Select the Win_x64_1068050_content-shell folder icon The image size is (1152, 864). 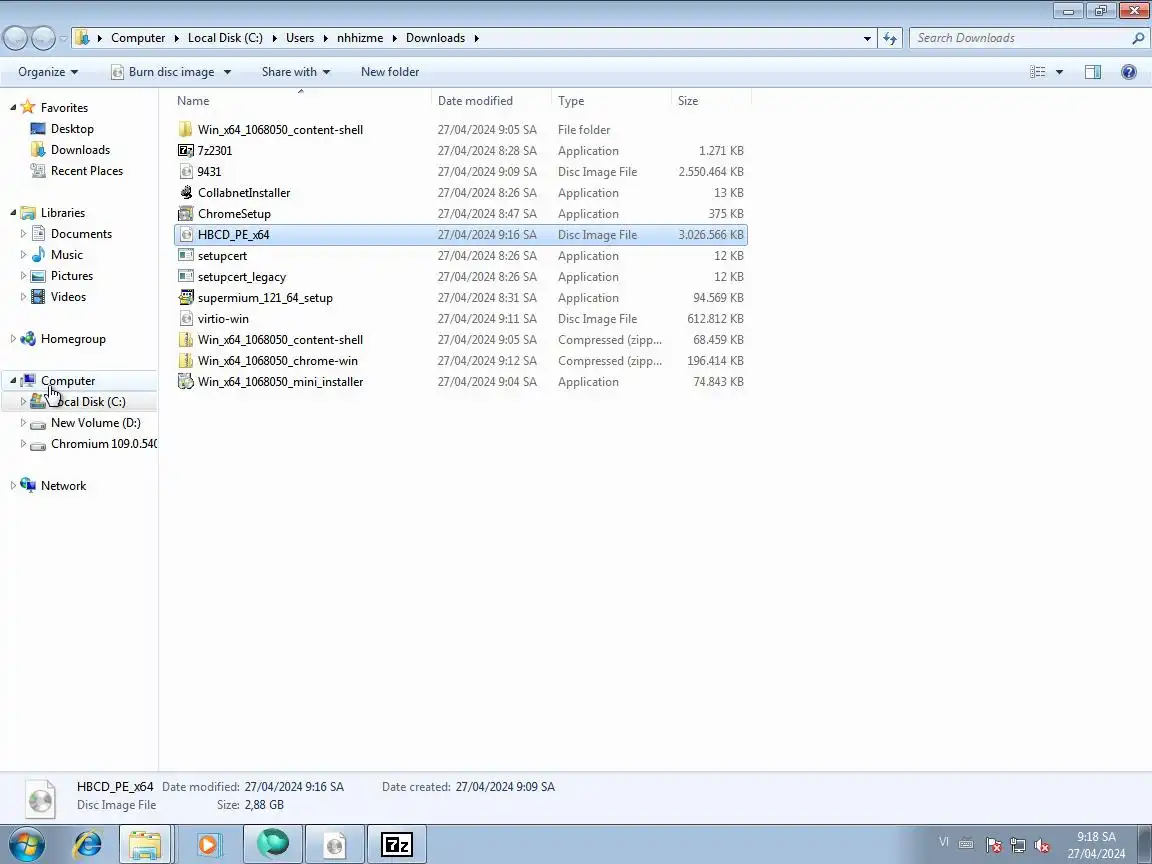point(186,130)
